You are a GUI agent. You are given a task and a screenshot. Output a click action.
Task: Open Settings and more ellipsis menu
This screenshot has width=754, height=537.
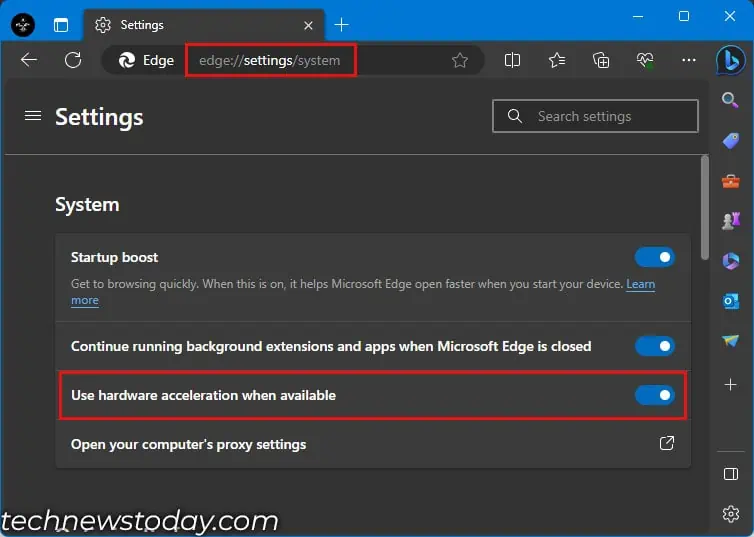689,60
